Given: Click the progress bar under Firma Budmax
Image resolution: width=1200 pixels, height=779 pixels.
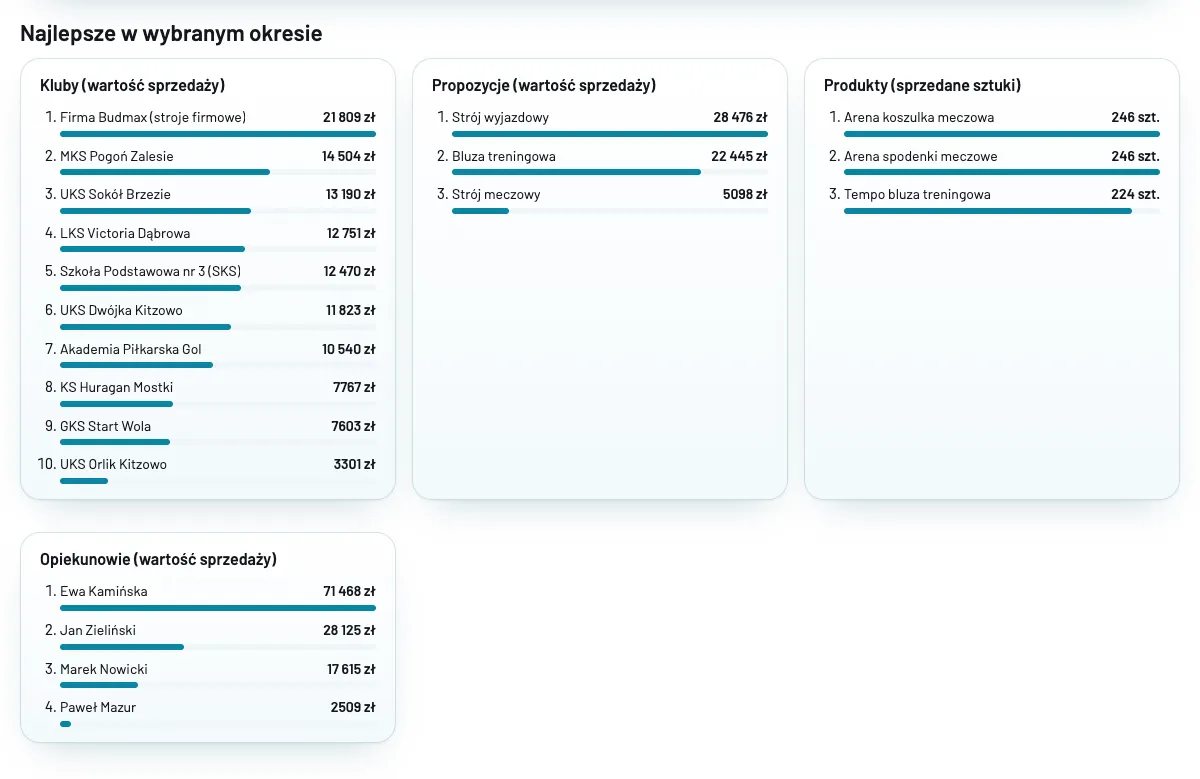Looking at the screenshot, I should [218, 134].
